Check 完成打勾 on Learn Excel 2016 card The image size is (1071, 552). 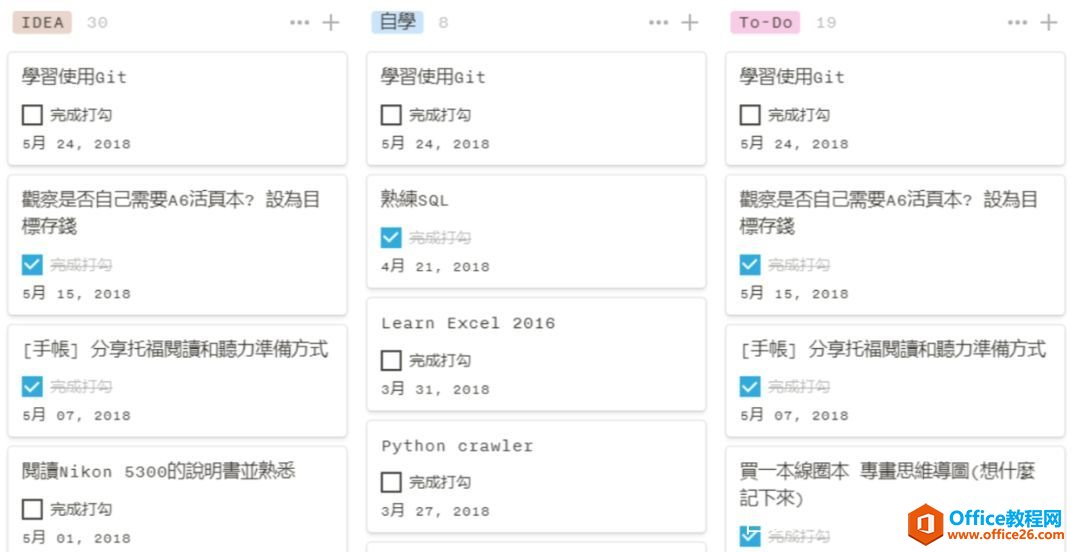[x=391, y=360]
